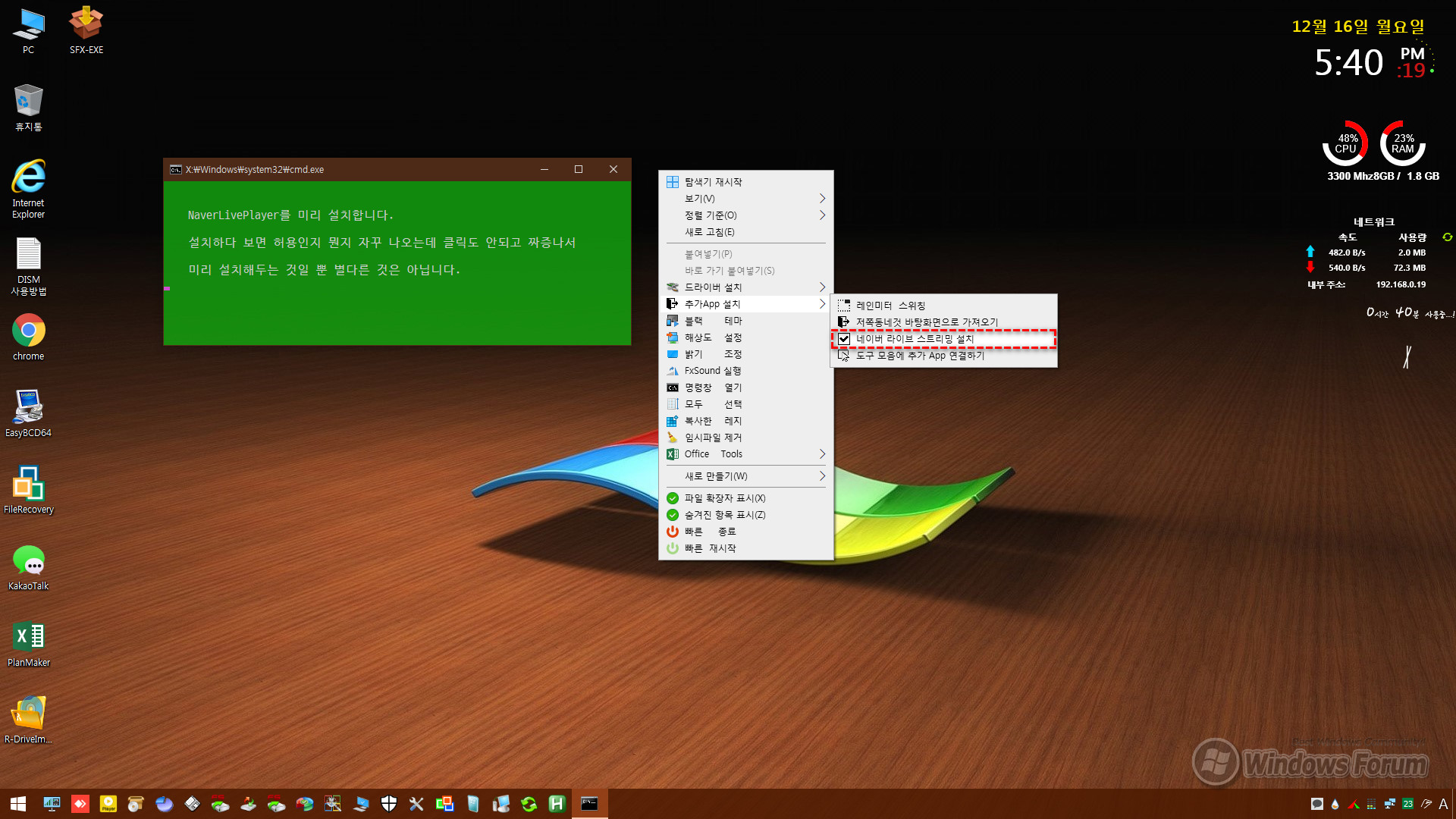Click the A input language indicator
Screen dimensions: 1456x819
pyautogui.click(x=1443, y=804)
